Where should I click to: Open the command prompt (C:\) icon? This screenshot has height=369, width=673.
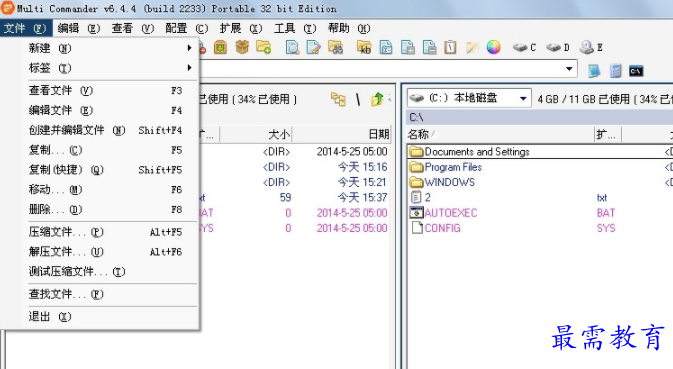click(x=636, y=71)
